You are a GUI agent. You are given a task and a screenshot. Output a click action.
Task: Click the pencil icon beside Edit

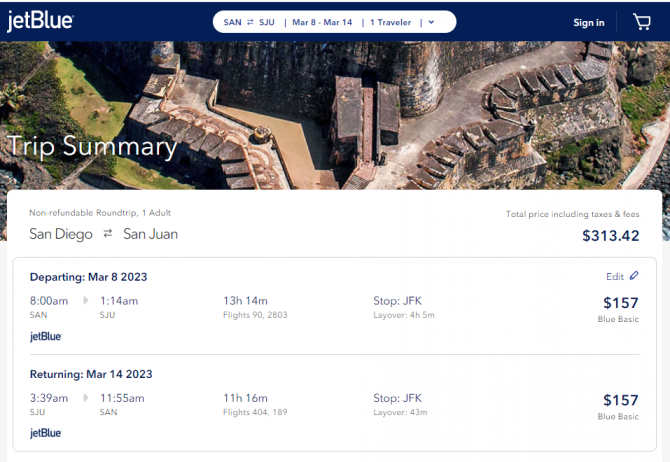click(634, 276)
